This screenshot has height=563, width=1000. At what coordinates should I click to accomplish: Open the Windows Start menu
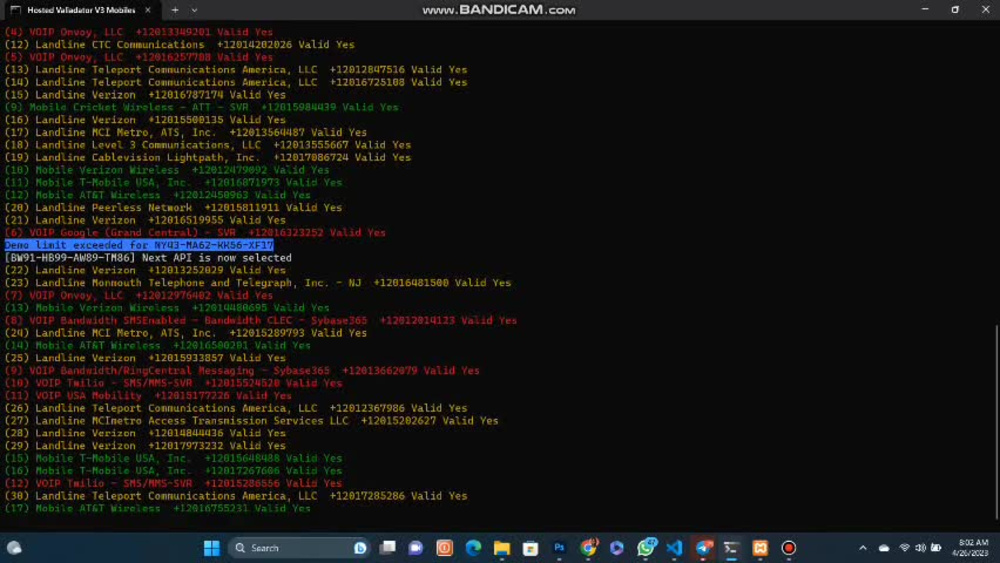tap(212, 548)
